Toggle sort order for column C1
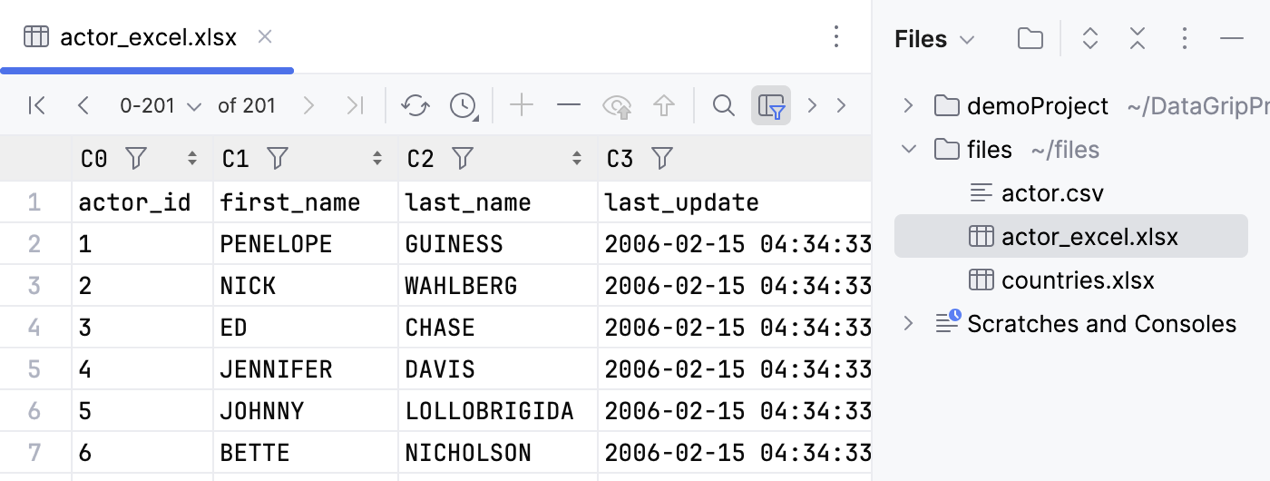Image resolution: width=1270 pixels, height=481 pixels. point(377,158)
